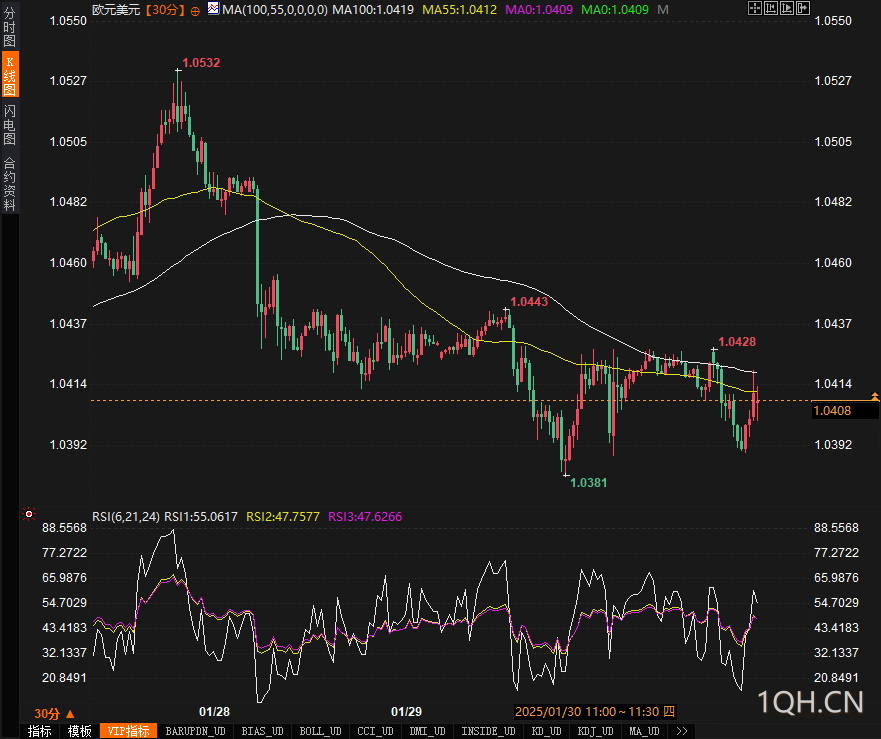Switch to the 指标 tab

[39, 731]
